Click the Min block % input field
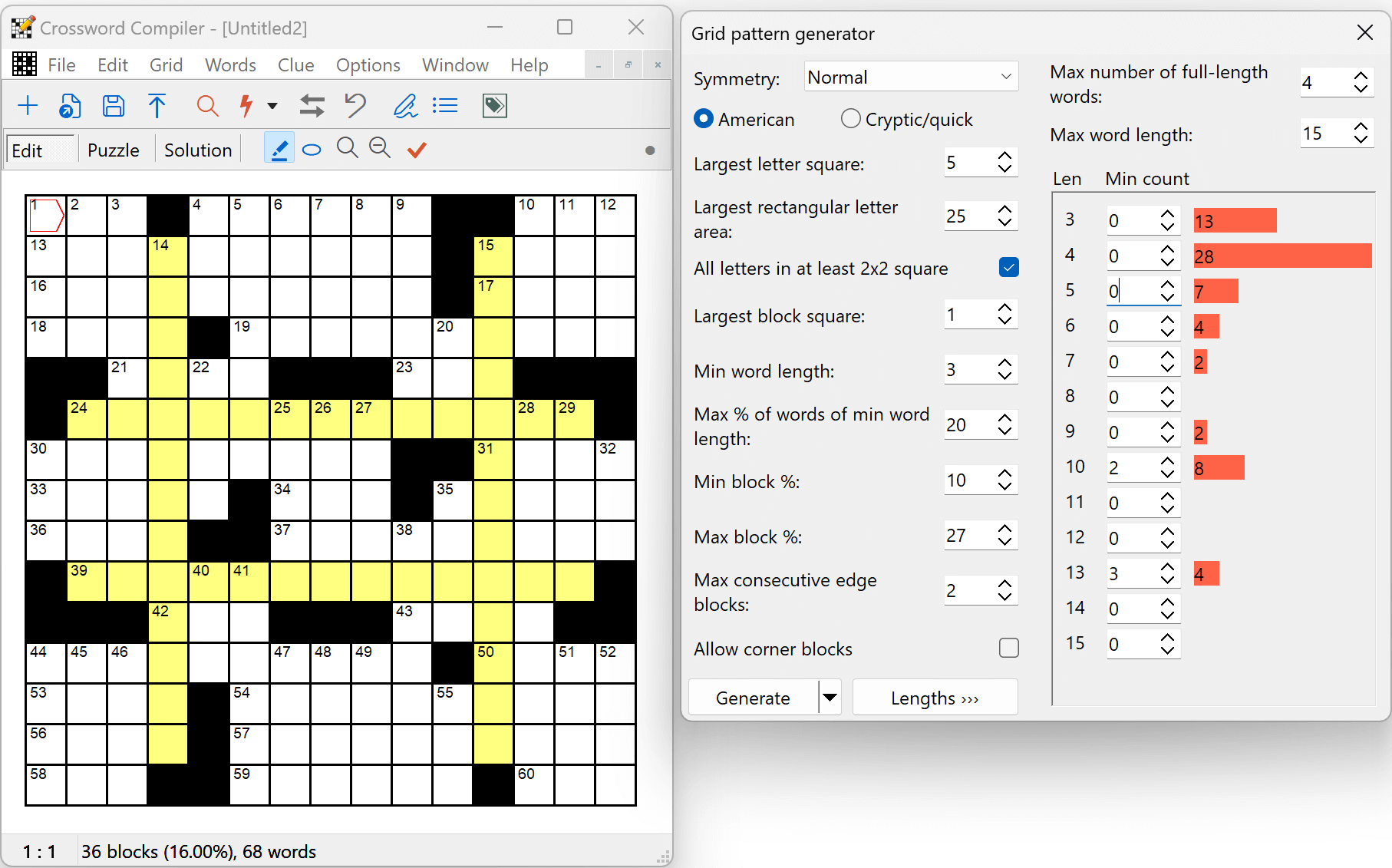1392x868 pixels. click(967, 481)
